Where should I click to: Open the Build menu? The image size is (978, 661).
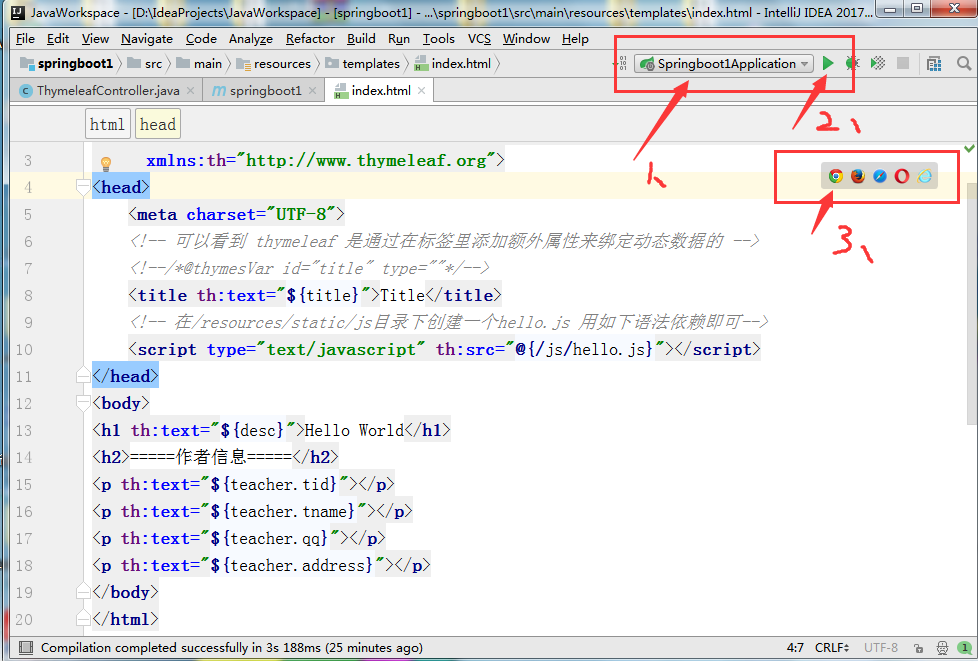[361, 39]
